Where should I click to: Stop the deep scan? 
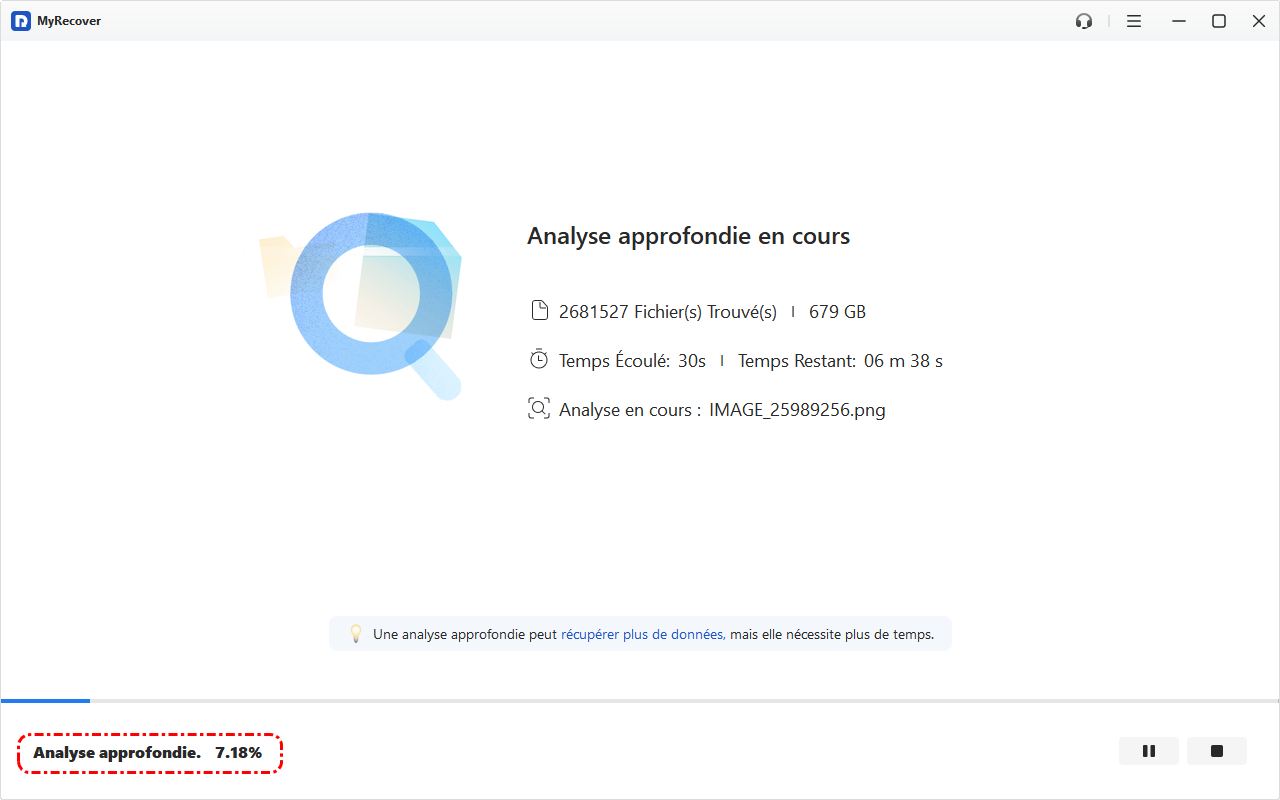[x=1217, y=751]
